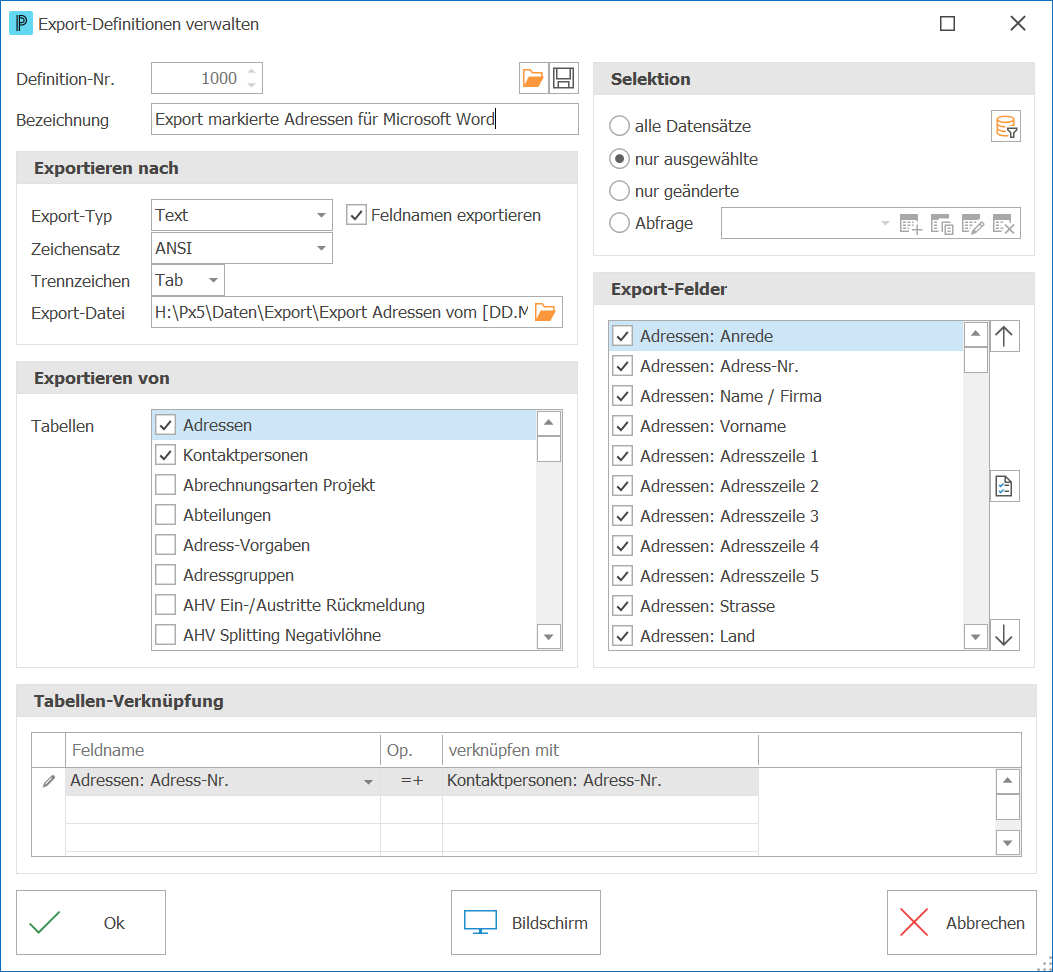Click the pencil row indicator in Tabellen-Verknüpfung
The width and height of the screenshot is (1053, 972).
(48, 781)
